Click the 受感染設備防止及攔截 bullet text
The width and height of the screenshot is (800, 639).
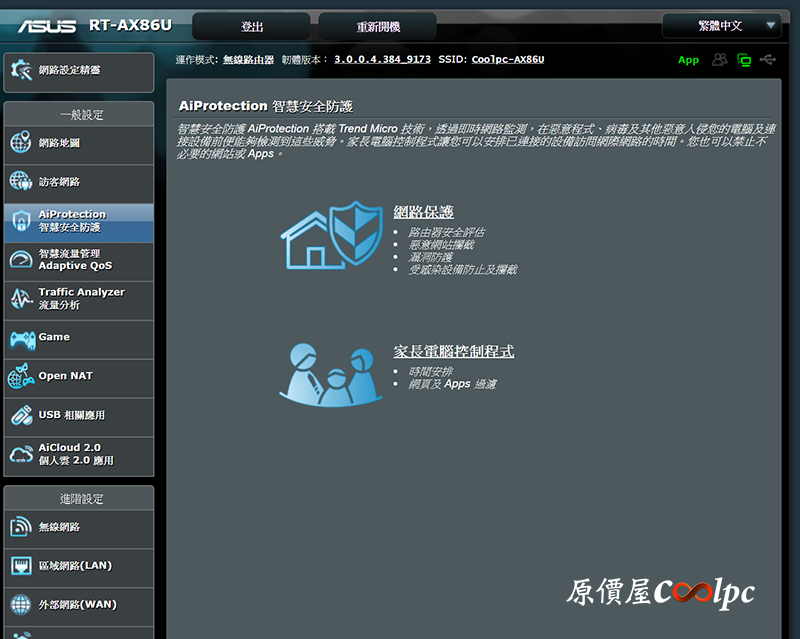point(463,269)
